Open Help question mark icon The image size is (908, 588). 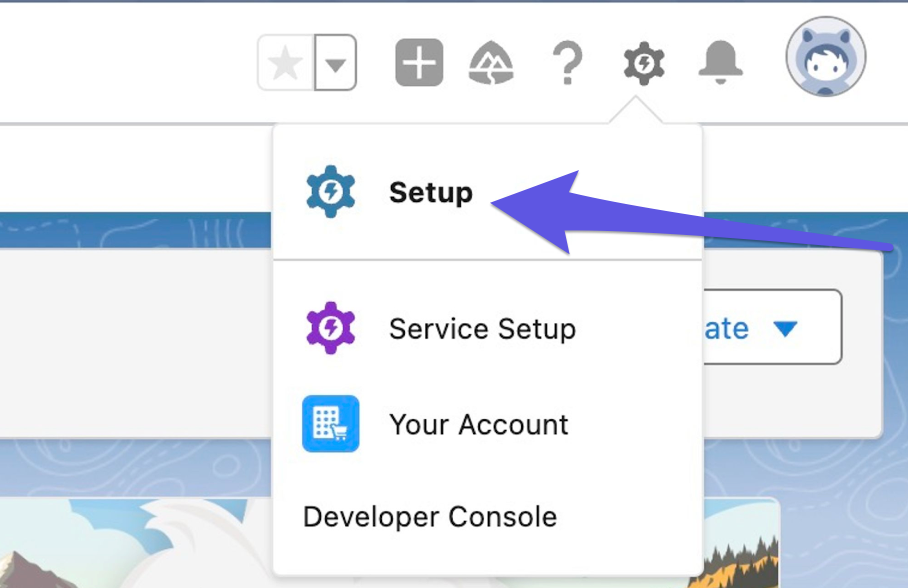(567, 64)
